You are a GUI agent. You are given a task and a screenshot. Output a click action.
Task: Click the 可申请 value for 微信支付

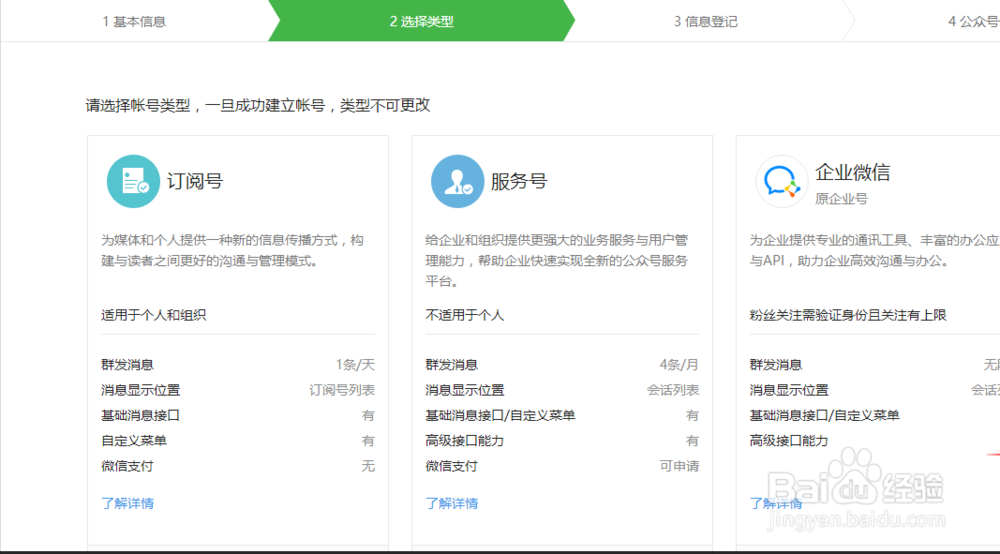tap(679, 466)
